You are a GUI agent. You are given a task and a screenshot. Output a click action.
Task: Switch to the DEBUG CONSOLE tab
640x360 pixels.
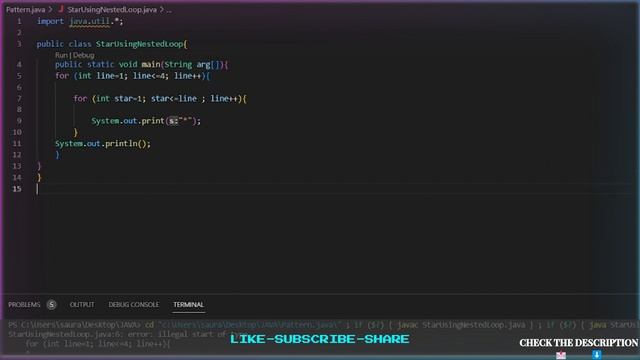[x=133, y=304]
